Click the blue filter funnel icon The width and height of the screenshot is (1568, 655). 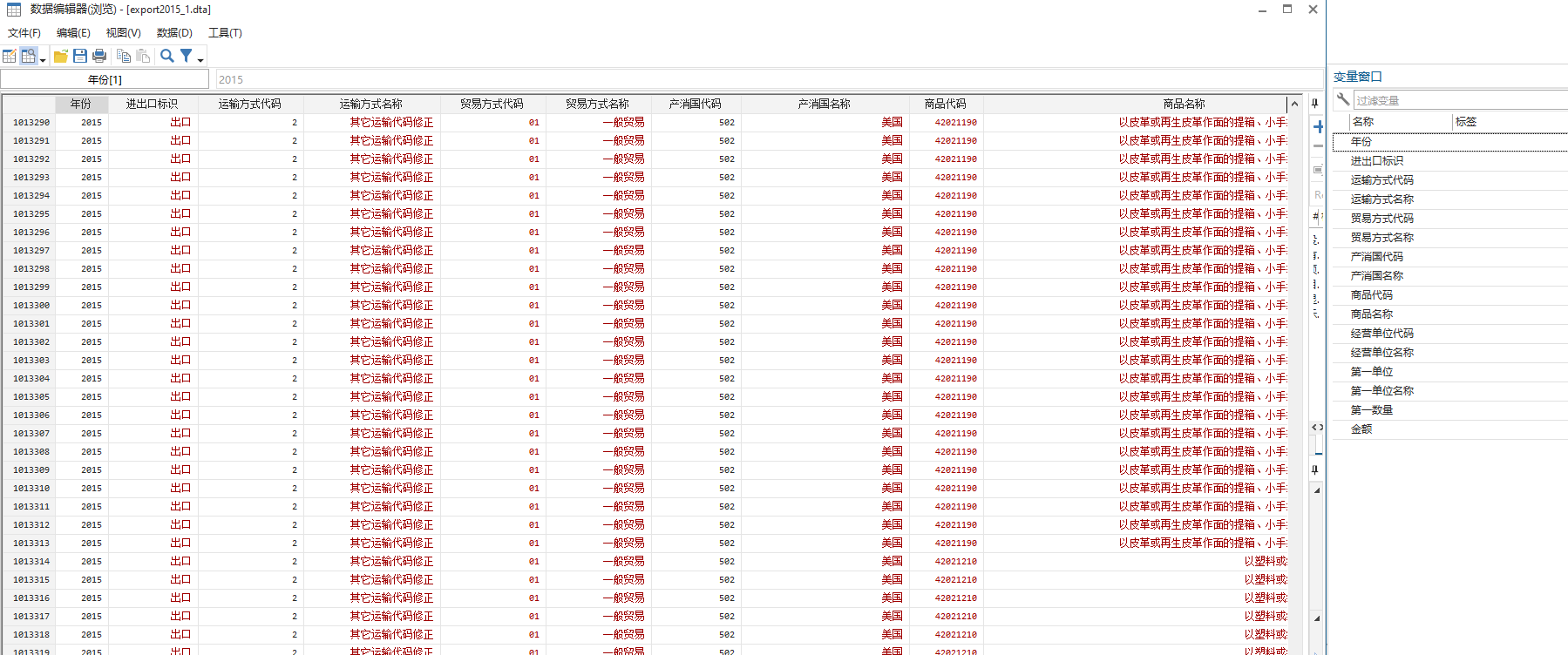[x=186, y=56]
